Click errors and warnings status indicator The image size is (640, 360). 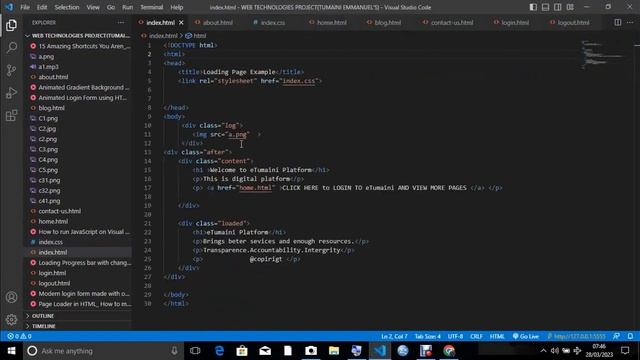click(x=19, y=336)
